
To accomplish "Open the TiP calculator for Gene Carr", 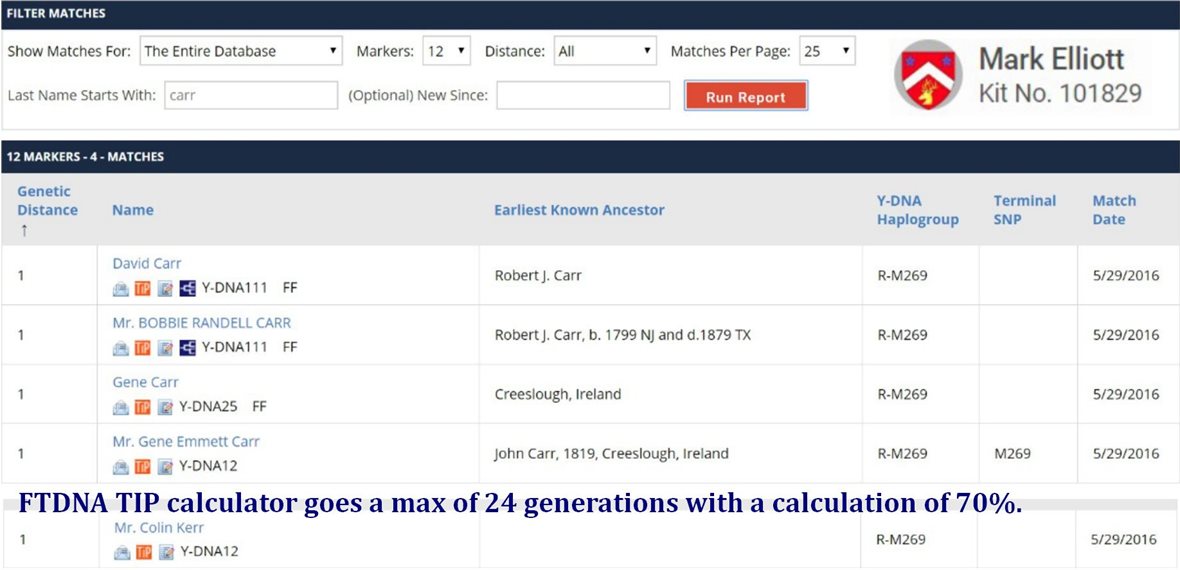I will (142, 407).
